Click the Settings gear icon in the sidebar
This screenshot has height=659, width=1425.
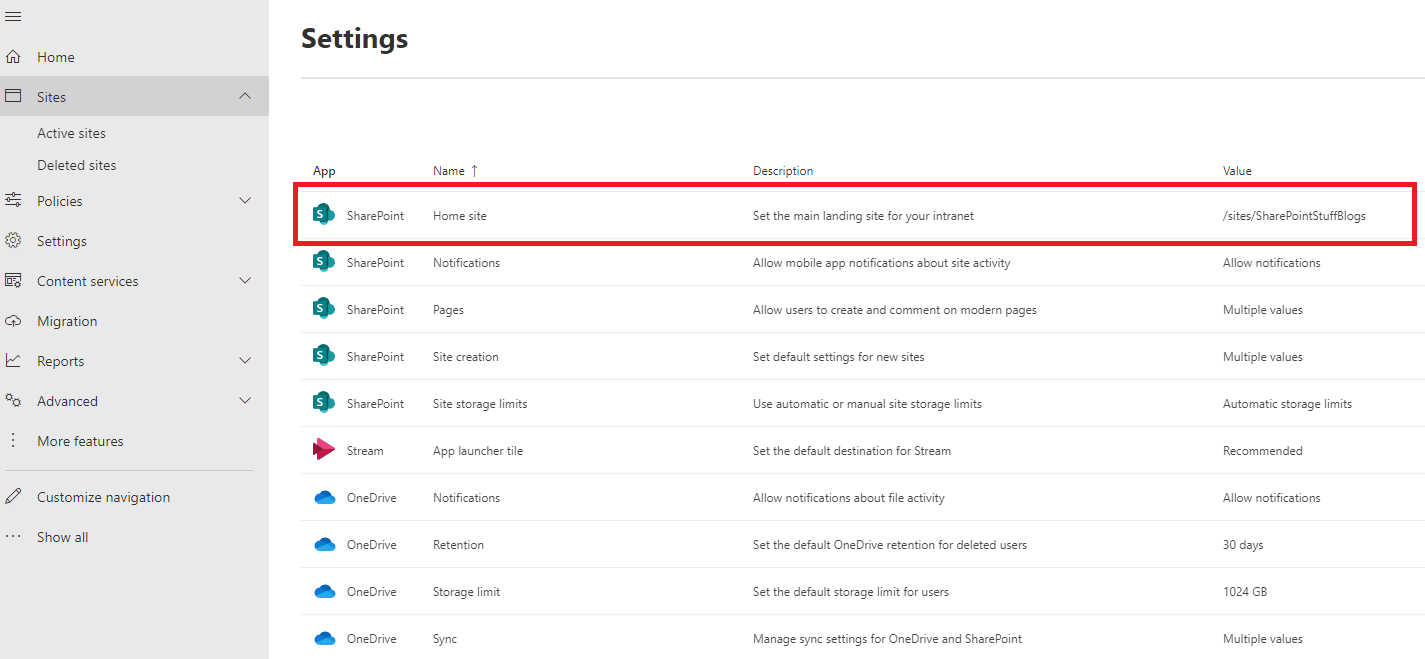click(x=14, y=240)
